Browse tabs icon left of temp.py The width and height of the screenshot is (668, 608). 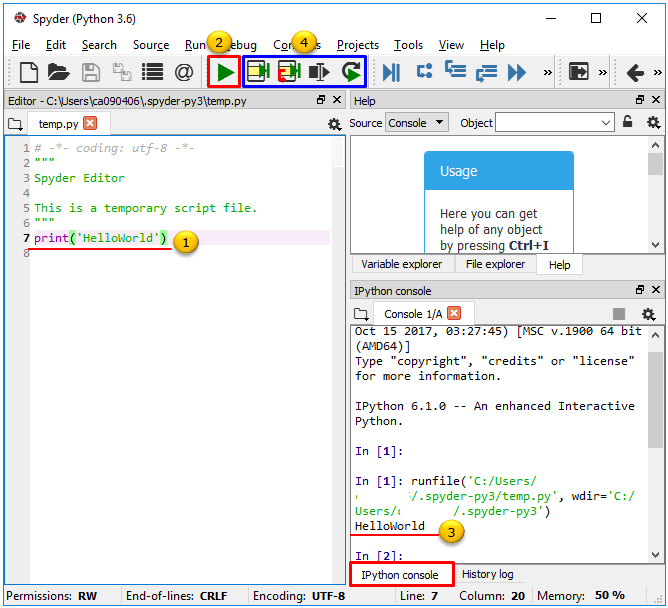click(x=15, y=124)
